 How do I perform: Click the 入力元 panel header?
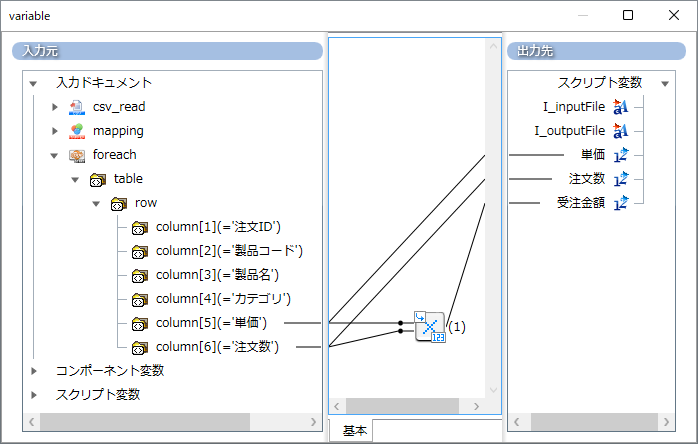(167, 51)
